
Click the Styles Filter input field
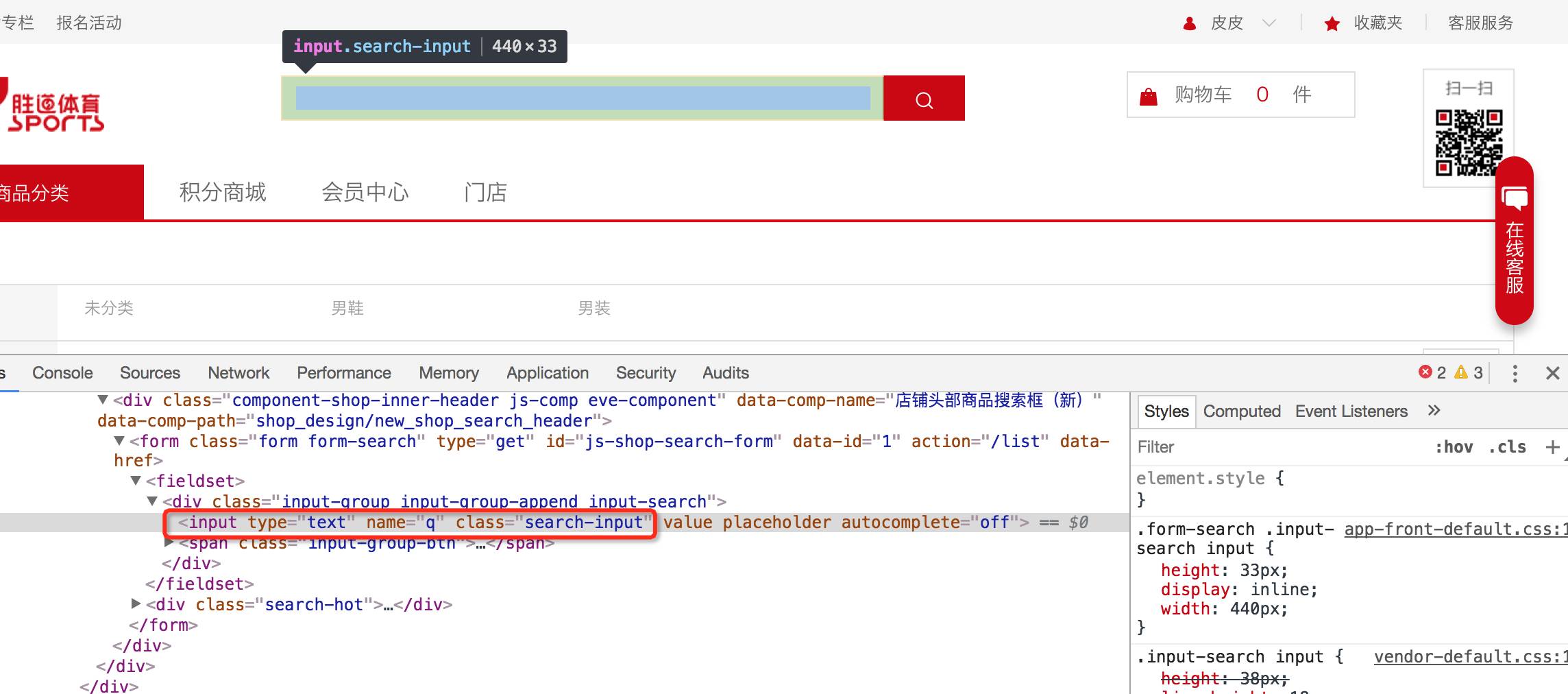(x=1282, y=447)
